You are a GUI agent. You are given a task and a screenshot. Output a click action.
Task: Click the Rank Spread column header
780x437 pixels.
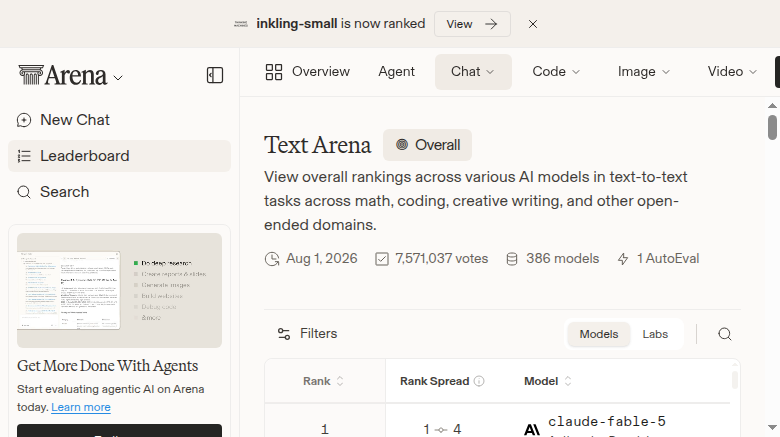point(434,381)
